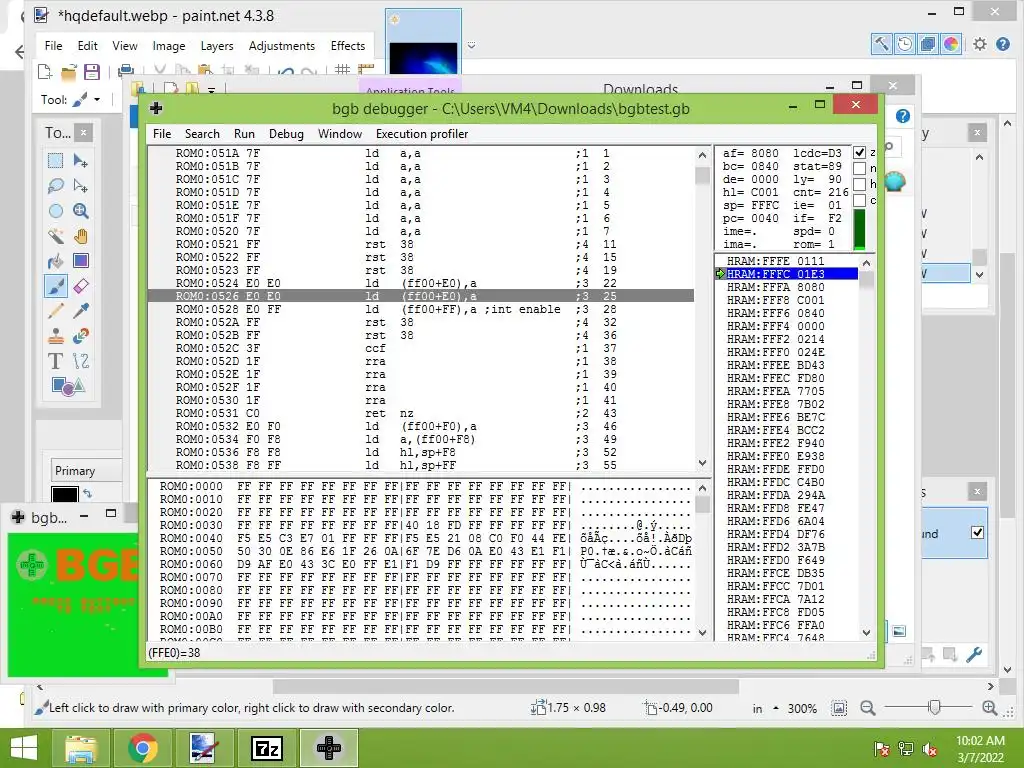Screen dimensions: 1024x768
Task: Select the Pencil tool
Action: (x=56, y=311)
